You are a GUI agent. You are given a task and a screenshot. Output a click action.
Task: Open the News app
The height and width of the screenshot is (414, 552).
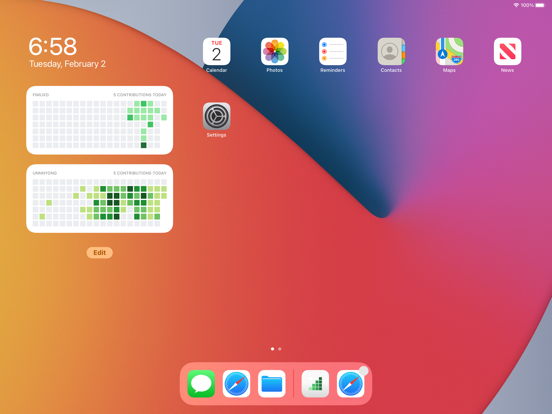pyautogui.click(x=507, y=51)
